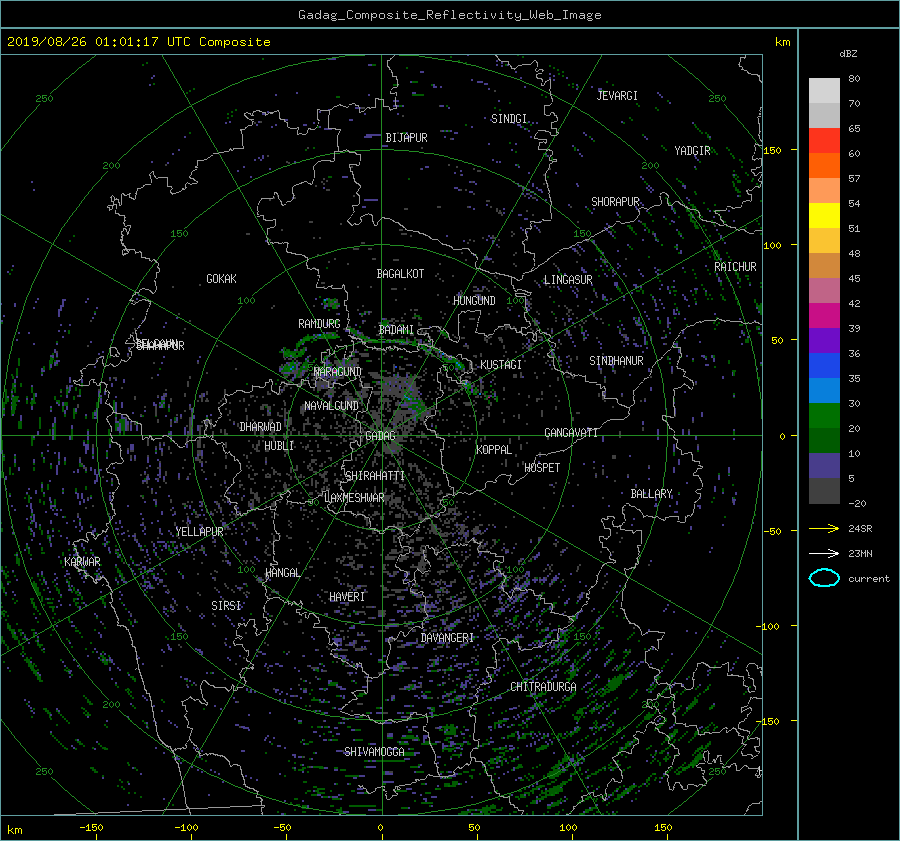Click the 2019/08/26 01:01:17 UTC Composite timestamp

[138, 42]
